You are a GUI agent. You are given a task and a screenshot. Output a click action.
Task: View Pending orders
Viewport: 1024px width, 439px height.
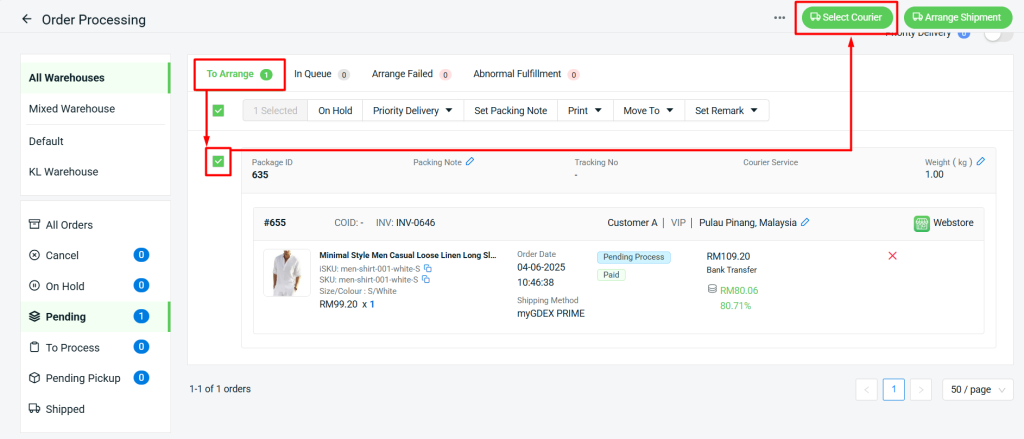tap(95, 317)
